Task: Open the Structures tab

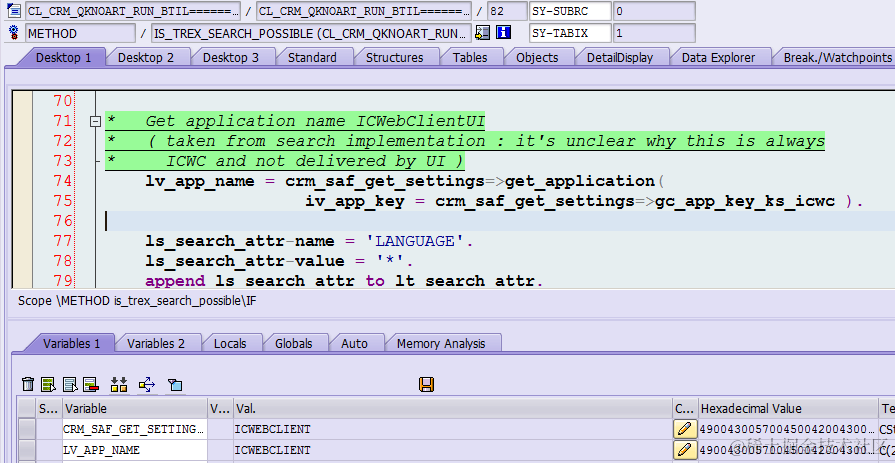Action: tap(394, 58)
